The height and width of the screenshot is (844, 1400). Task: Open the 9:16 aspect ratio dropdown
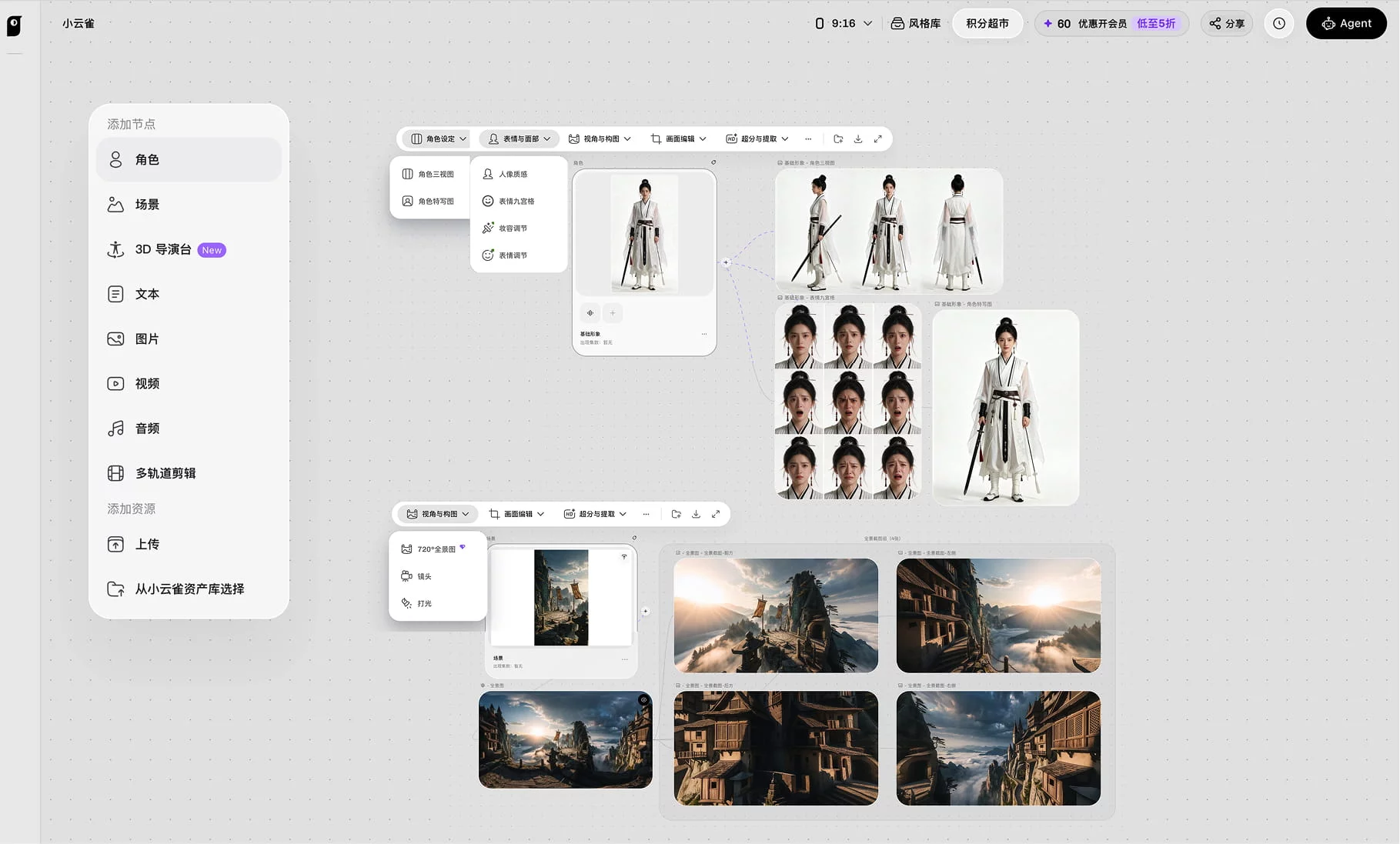844,23
